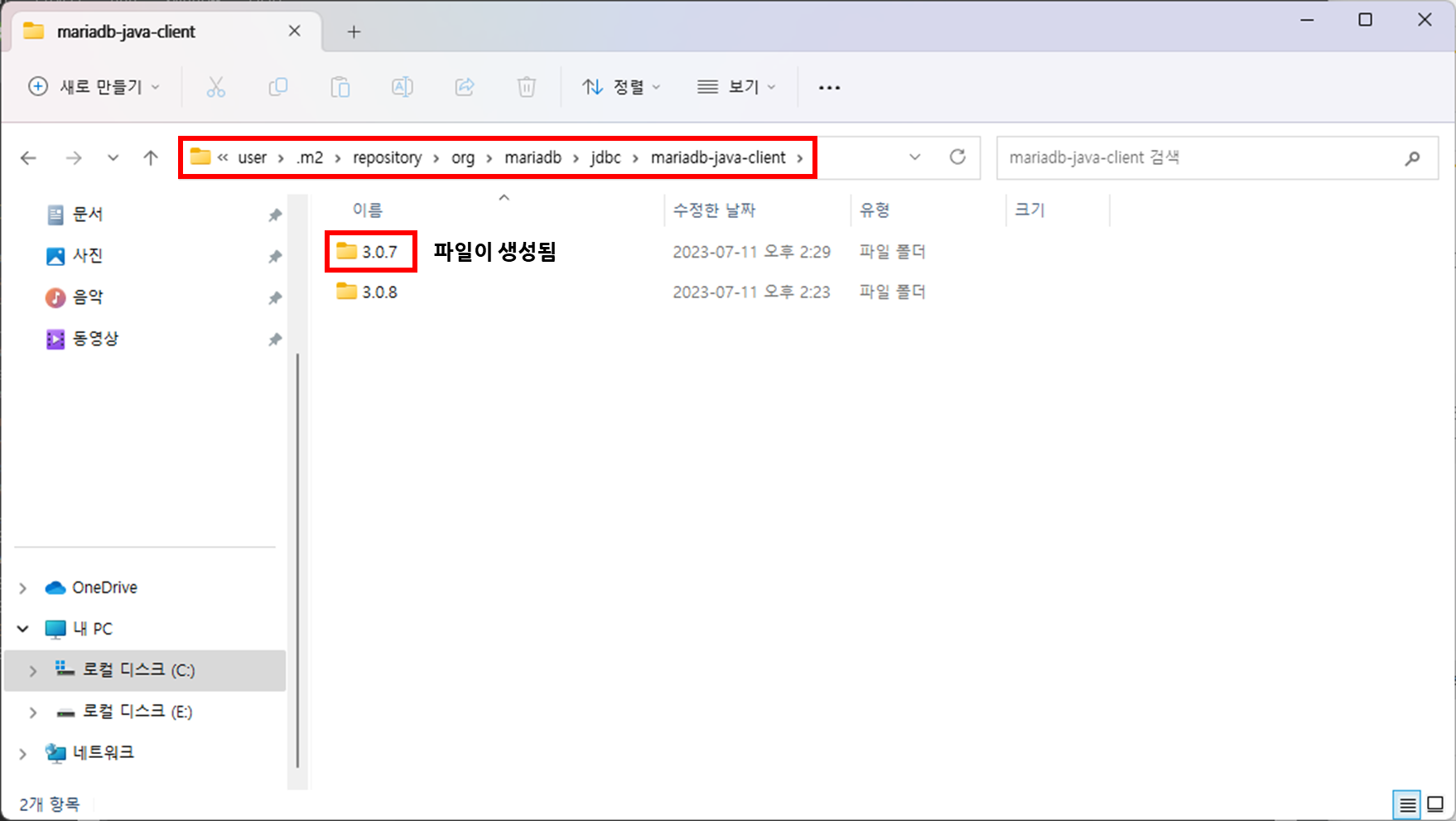Image resolution: width=1456 pixels, height=821 pixels.
Task: Click the Paste clipboard icon
Action: pos(340,87)
